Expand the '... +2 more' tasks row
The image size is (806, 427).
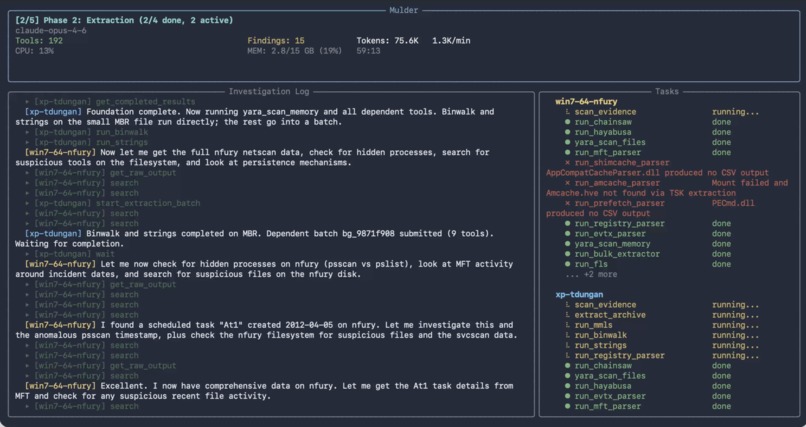coord(591,274)
